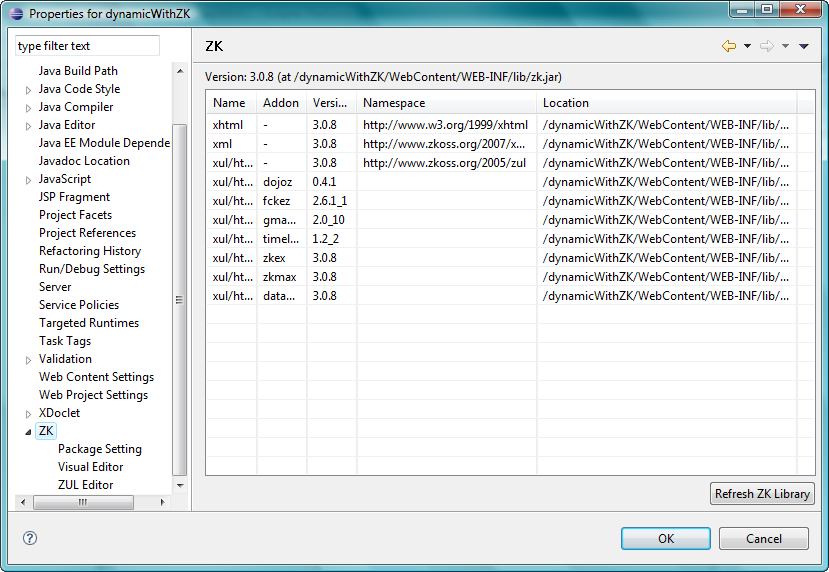This screenshot has height=572, width=829.
Task: Expand the Validation node
Action: (x=29, y=360)
